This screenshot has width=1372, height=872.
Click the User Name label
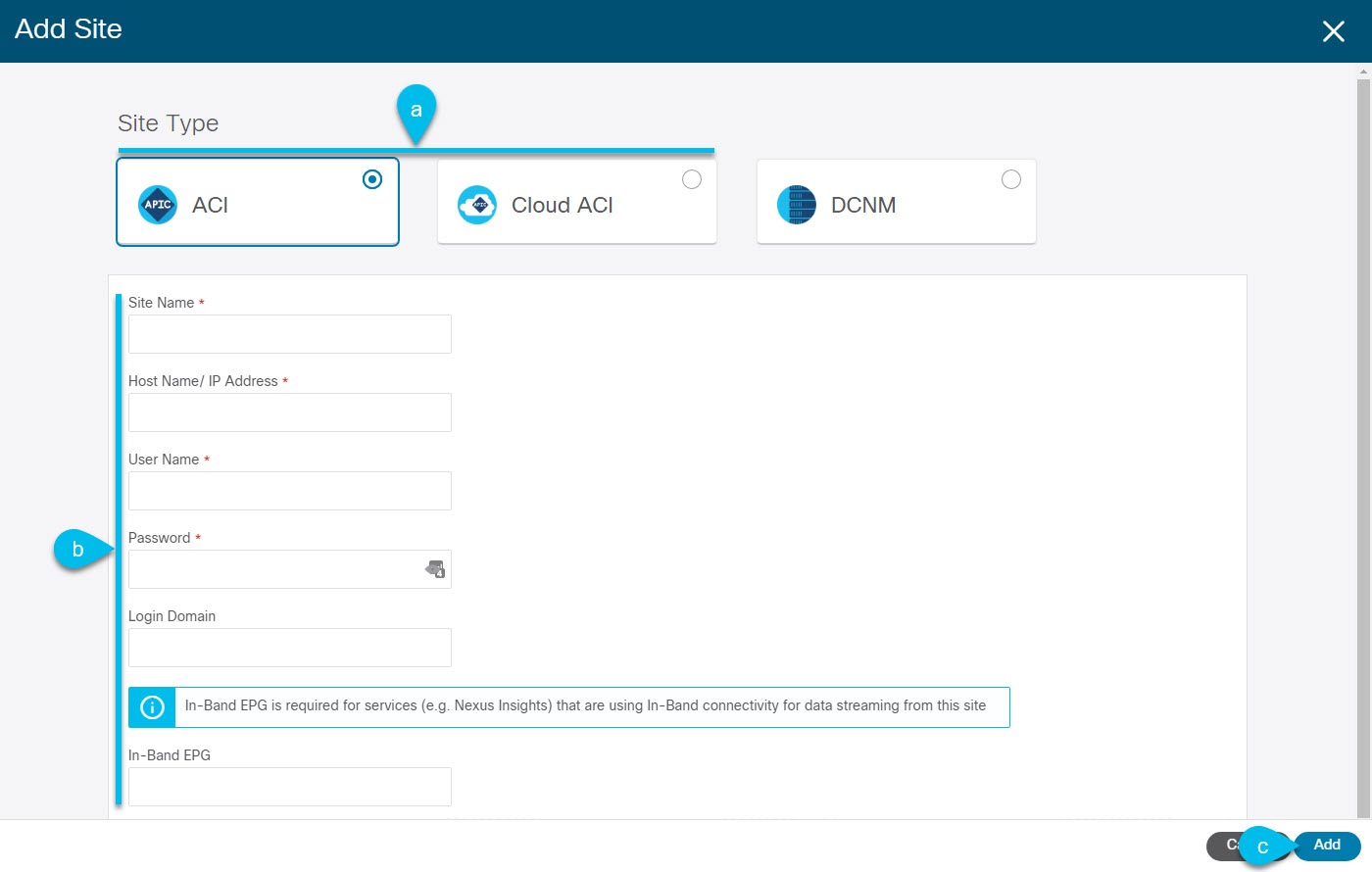point(164,460)
